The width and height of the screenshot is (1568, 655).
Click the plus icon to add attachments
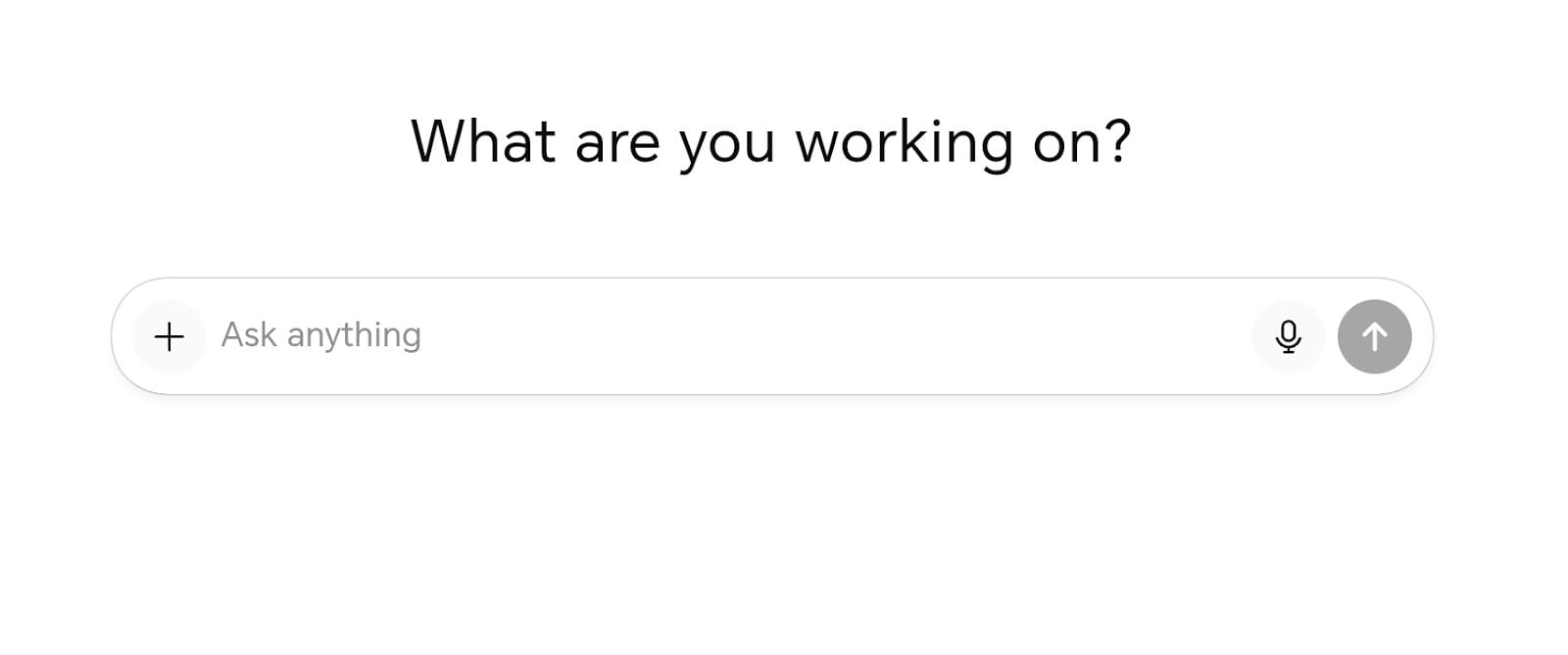[x=169, y=336]
